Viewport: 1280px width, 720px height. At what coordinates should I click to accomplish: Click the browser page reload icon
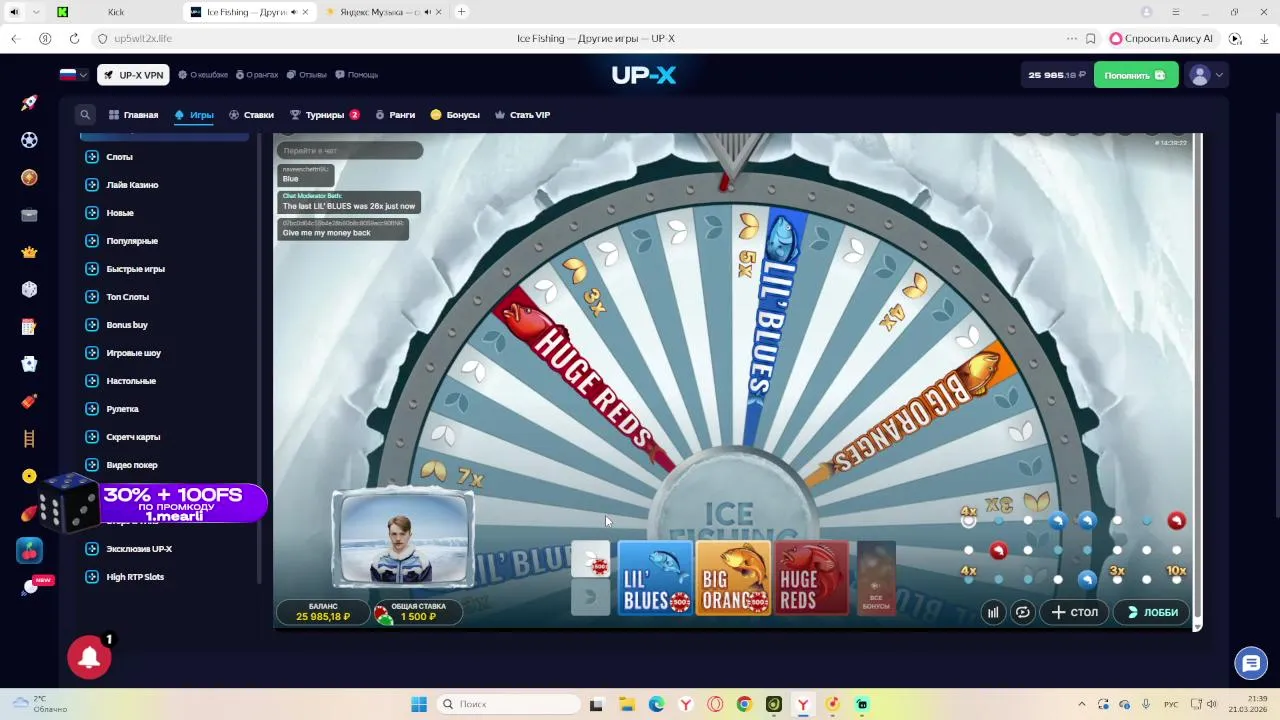(x=74, y=38)
